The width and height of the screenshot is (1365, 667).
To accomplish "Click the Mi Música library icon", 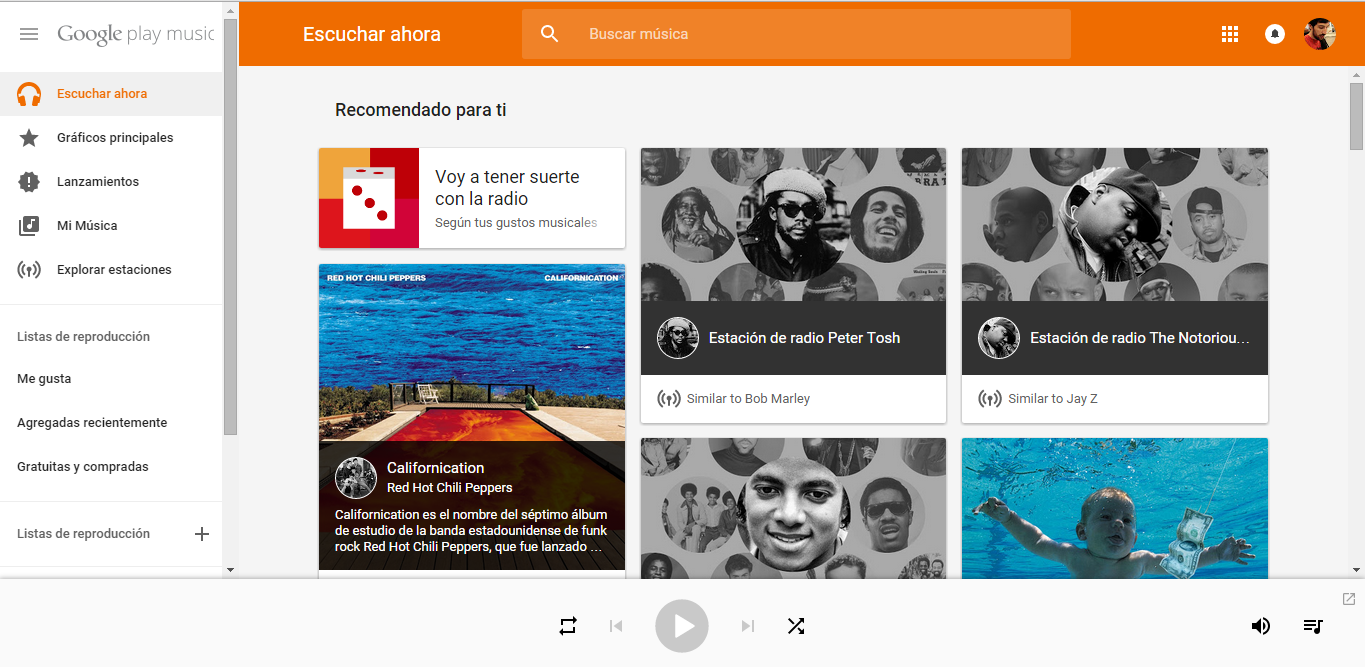I will pyautogui.click(x=29, y=226).
